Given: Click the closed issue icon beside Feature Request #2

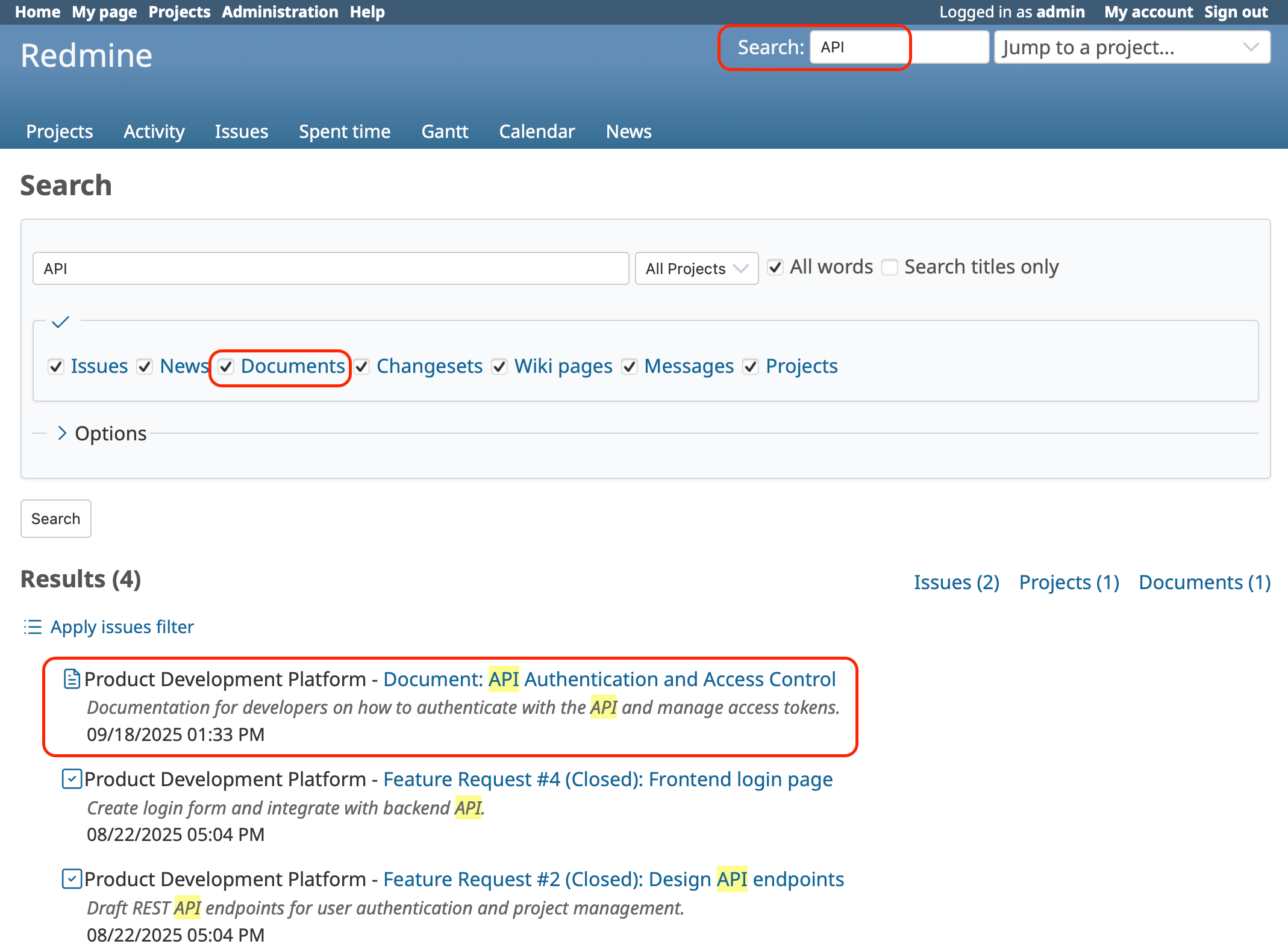Looking at the screenshot, I should pyautogui.click(x=72, y=879).
